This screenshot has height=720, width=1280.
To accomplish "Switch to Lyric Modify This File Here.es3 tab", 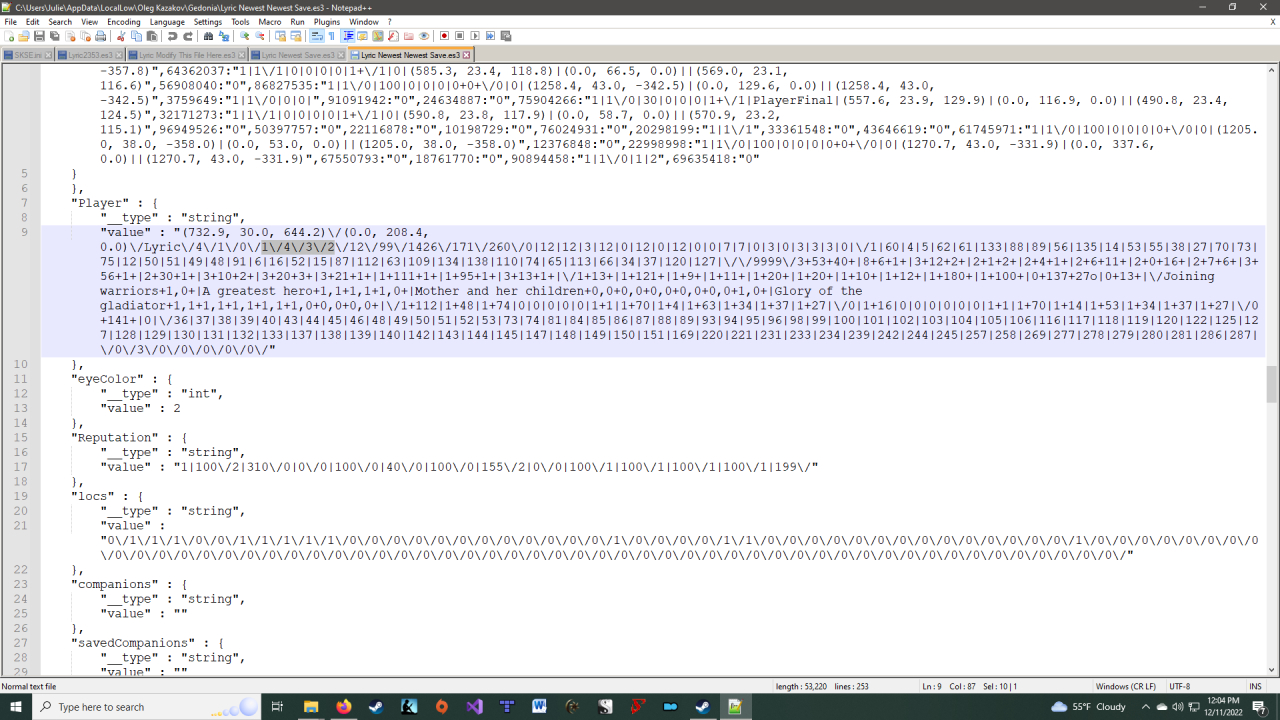I will point(186,55).
